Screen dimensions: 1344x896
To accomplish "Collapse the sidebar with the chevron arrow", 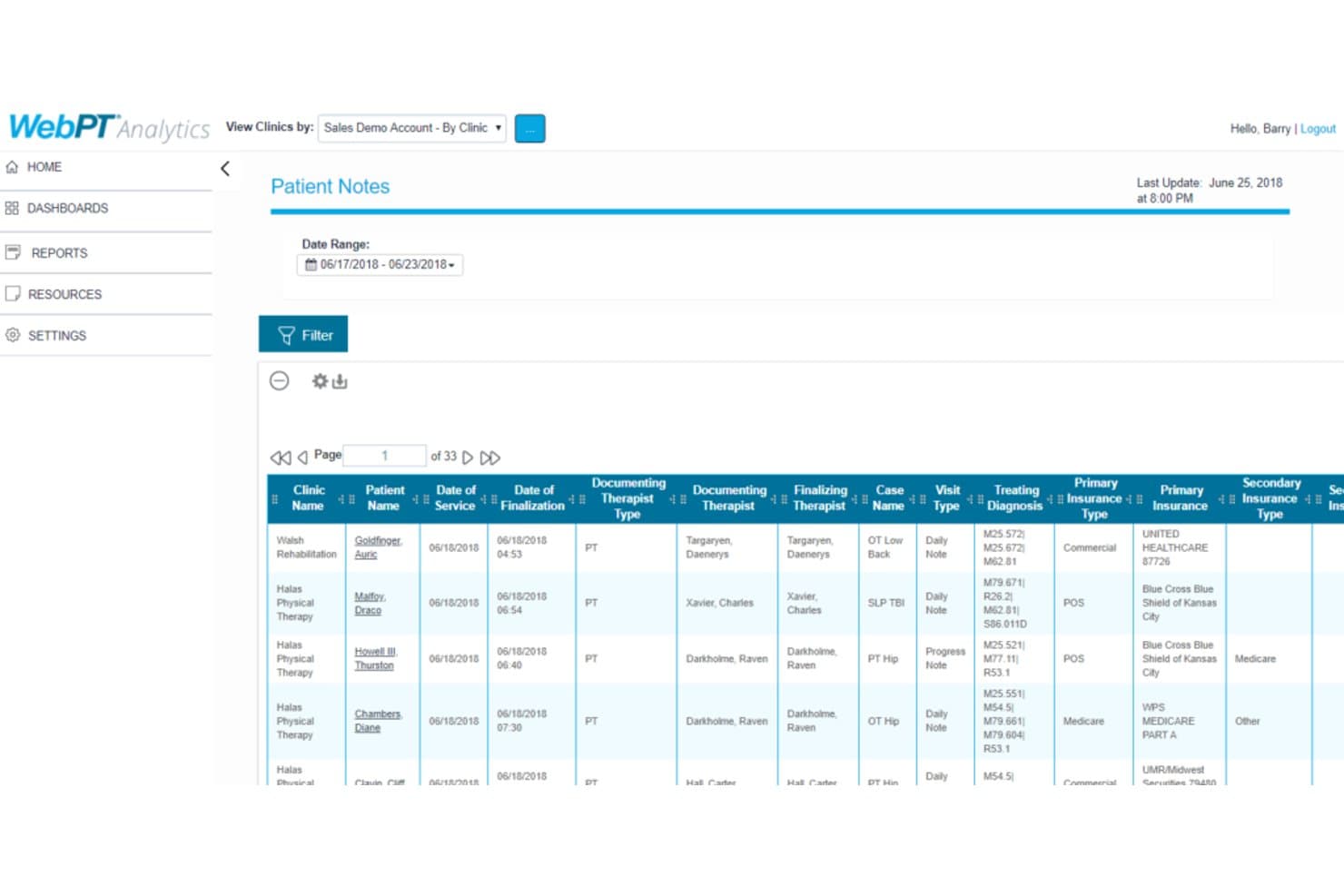I will [225, 168].
